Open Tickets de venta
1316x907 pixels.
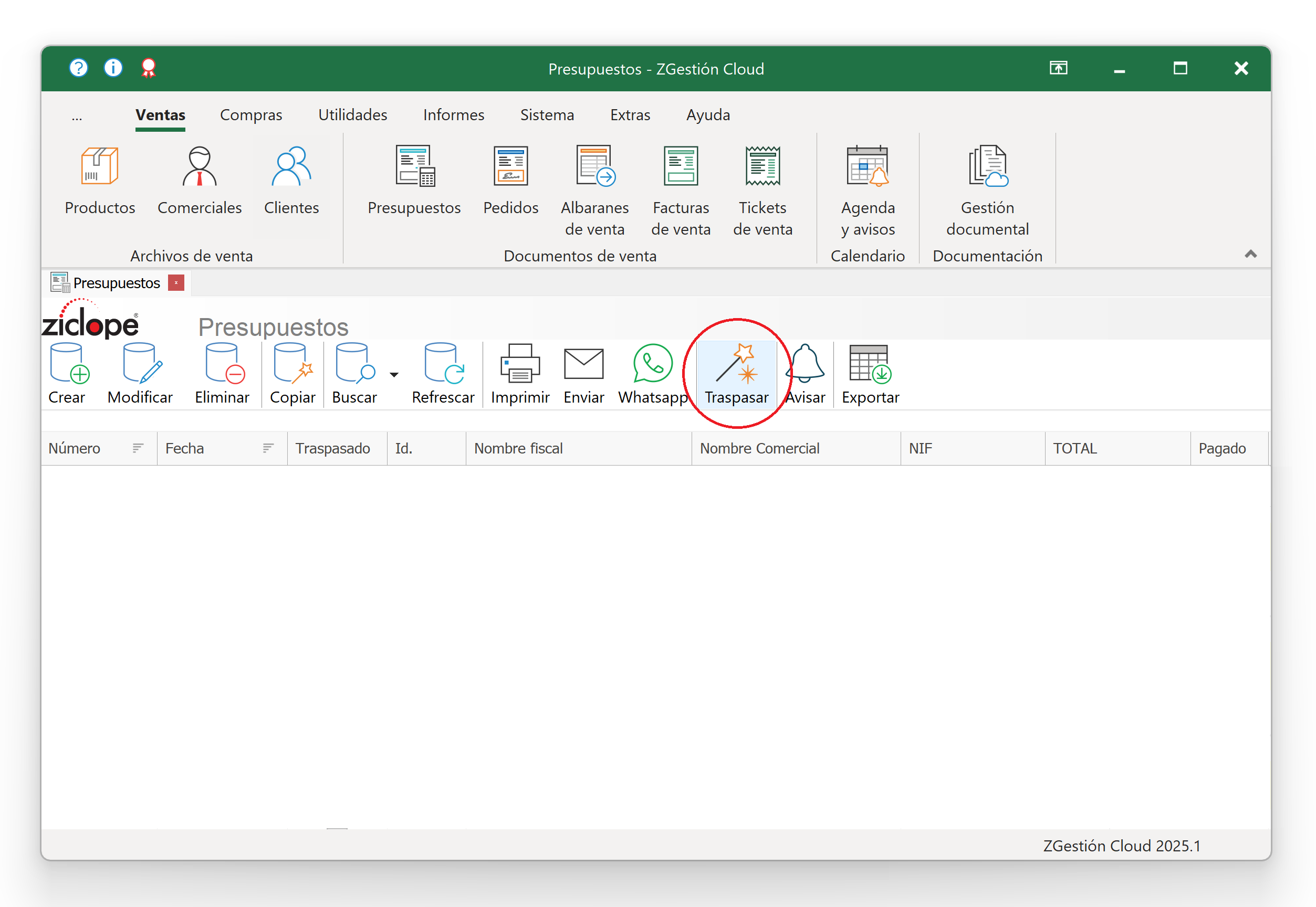(x=763, y=191)
